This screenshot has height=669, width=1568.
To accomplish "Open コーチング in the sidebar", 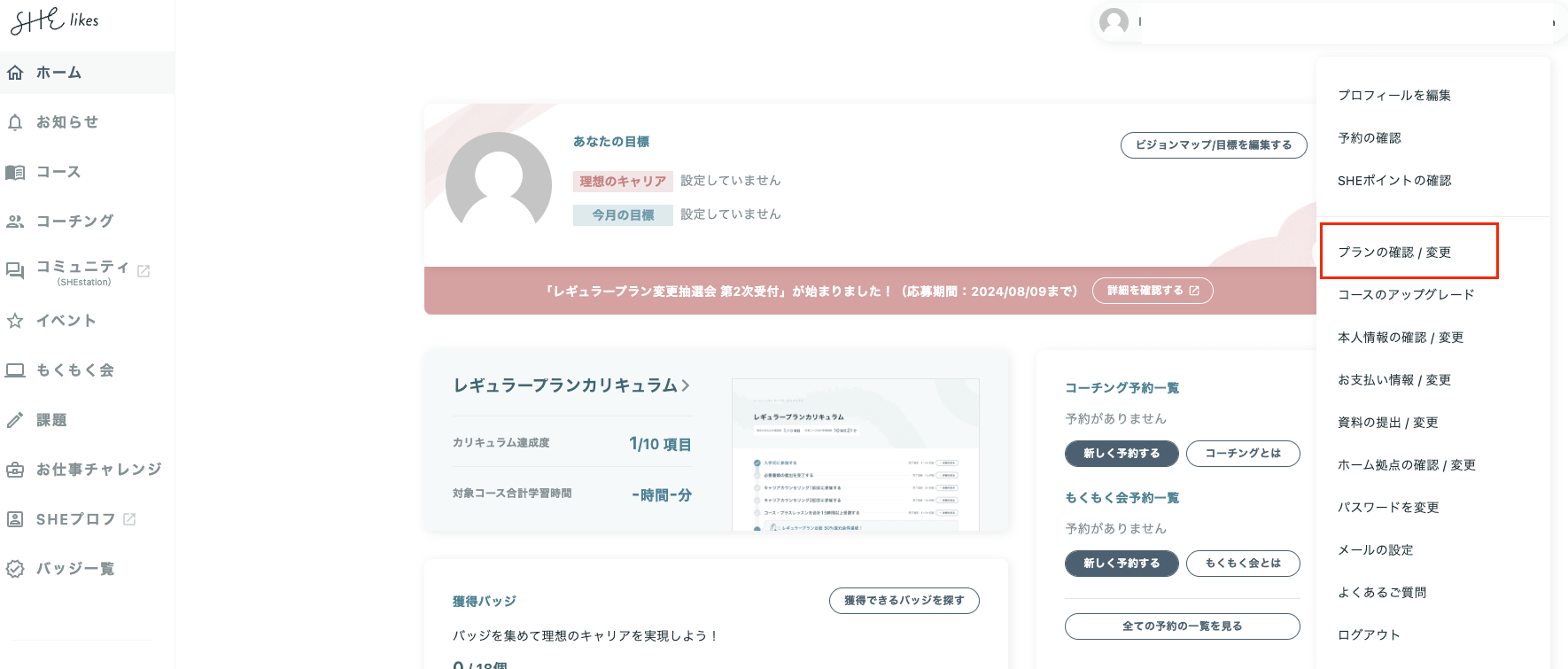I will coord(87,222).
